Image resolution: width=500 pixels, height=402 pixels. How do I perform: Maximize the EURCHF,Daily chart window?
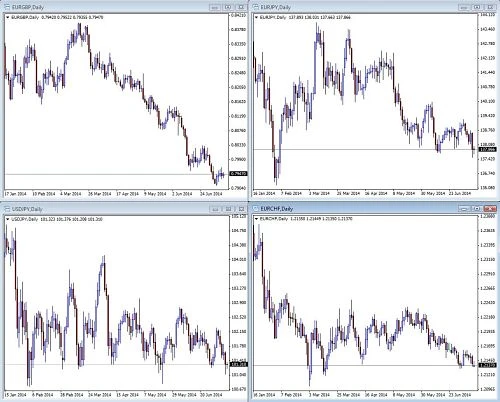[477, 209]
